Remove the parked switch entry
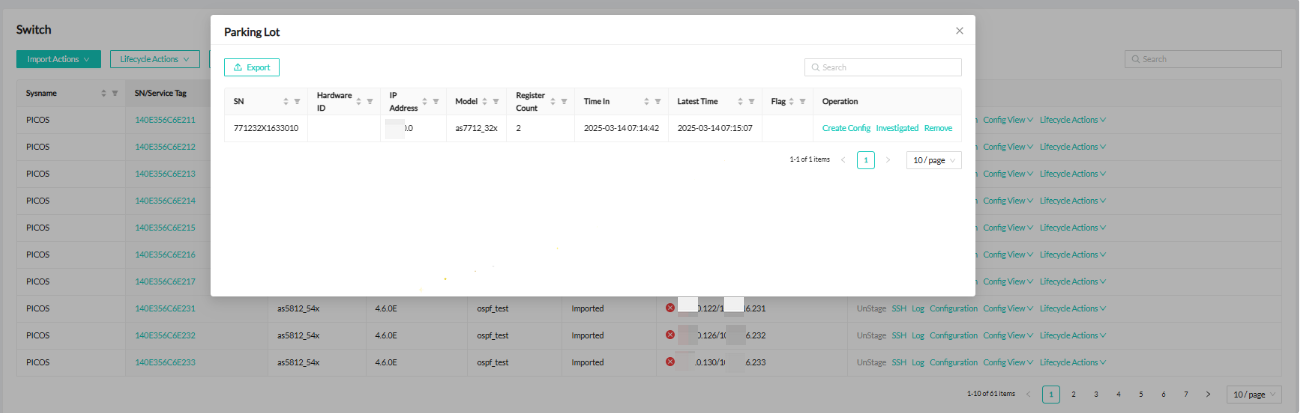 938,128
